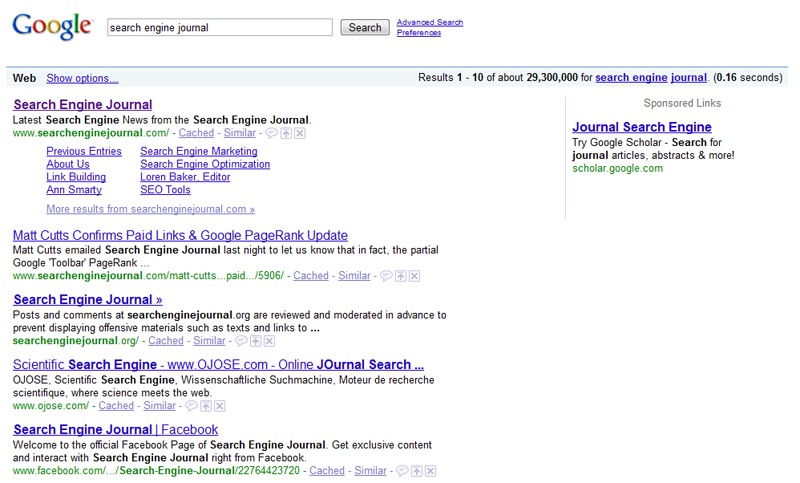This screenshot has height=483, width=800.
Task: Click comment icon on Matt Cutts result
Action: tap(386, 276)
